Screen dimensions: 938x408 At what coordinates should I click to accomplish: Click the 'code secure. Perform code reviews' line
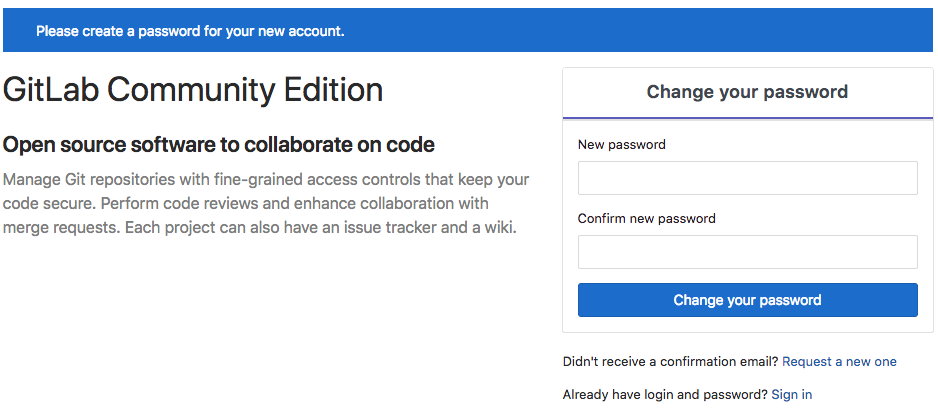click(x=246, y=203)
